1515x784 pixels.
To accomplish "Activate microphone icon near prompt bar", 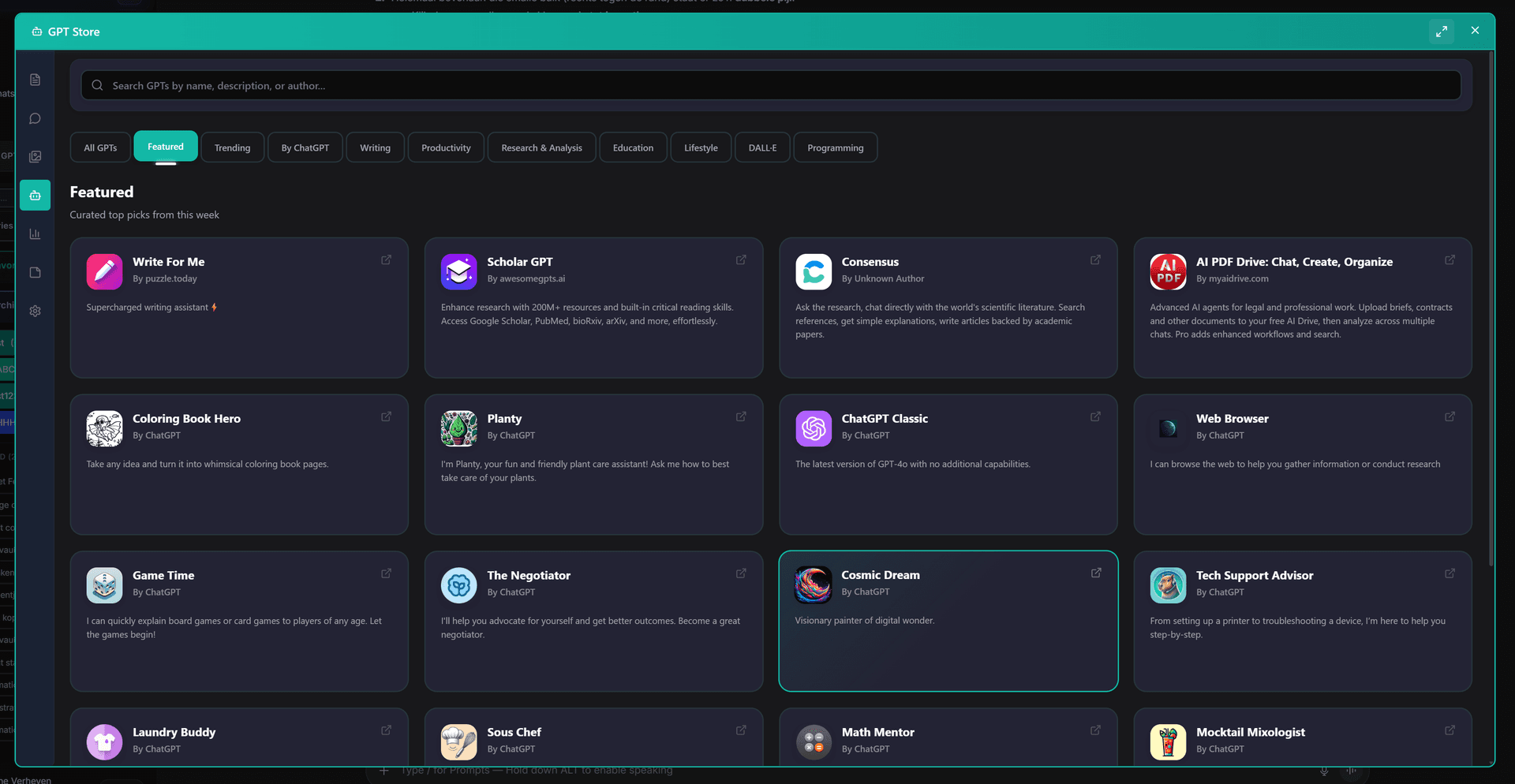I will (1324, 771).
